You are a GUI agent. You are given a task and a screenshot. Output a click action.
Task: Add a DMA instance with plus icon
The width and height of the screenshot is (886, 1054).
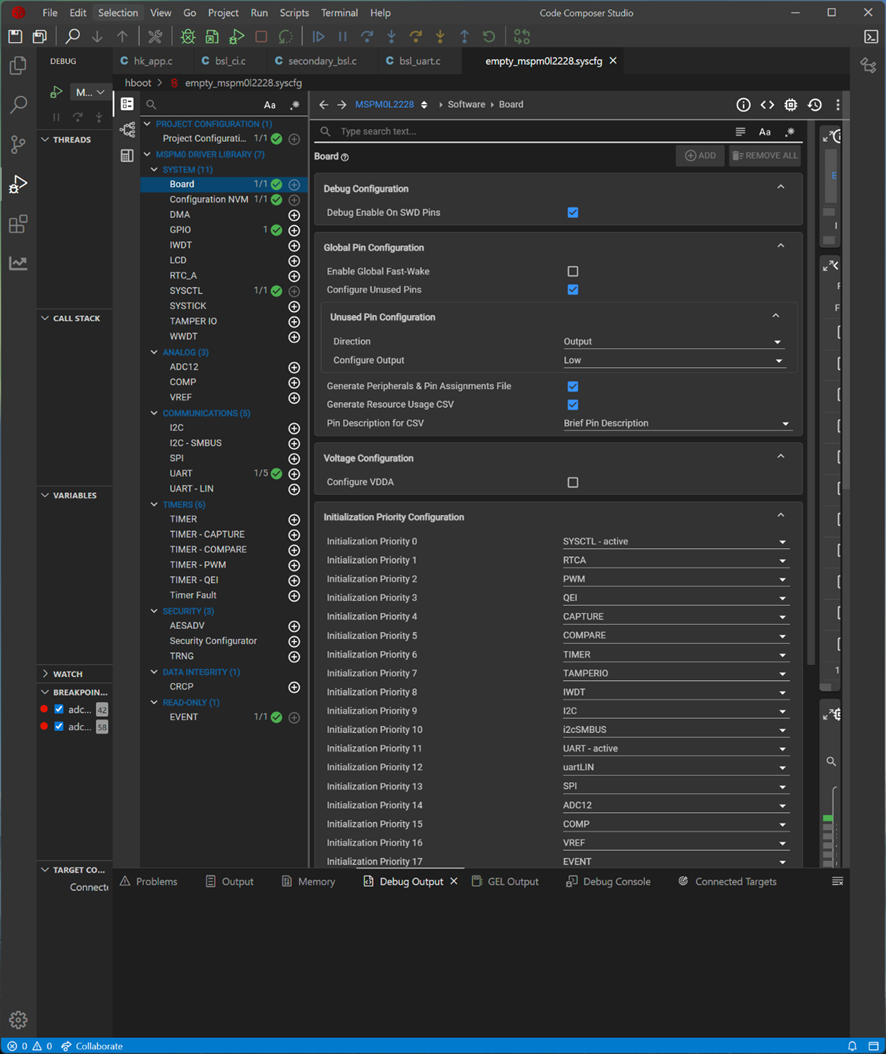(x=294, y=215)
